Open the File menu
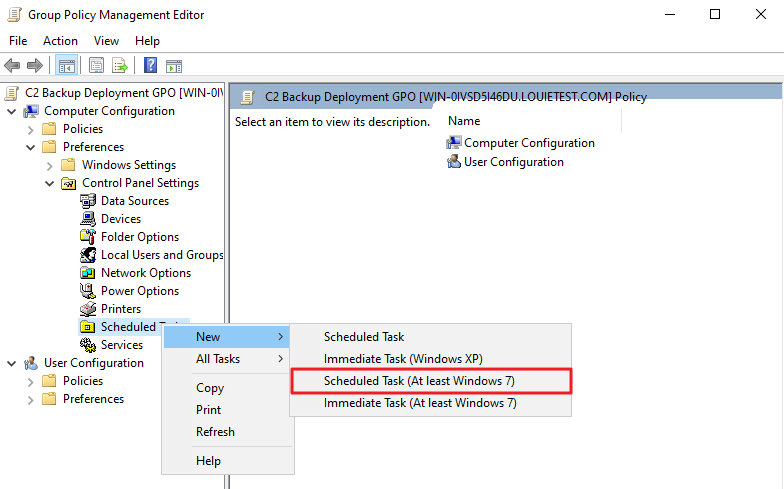Screen dimensions: 784x489 click(x=18, y=41)
